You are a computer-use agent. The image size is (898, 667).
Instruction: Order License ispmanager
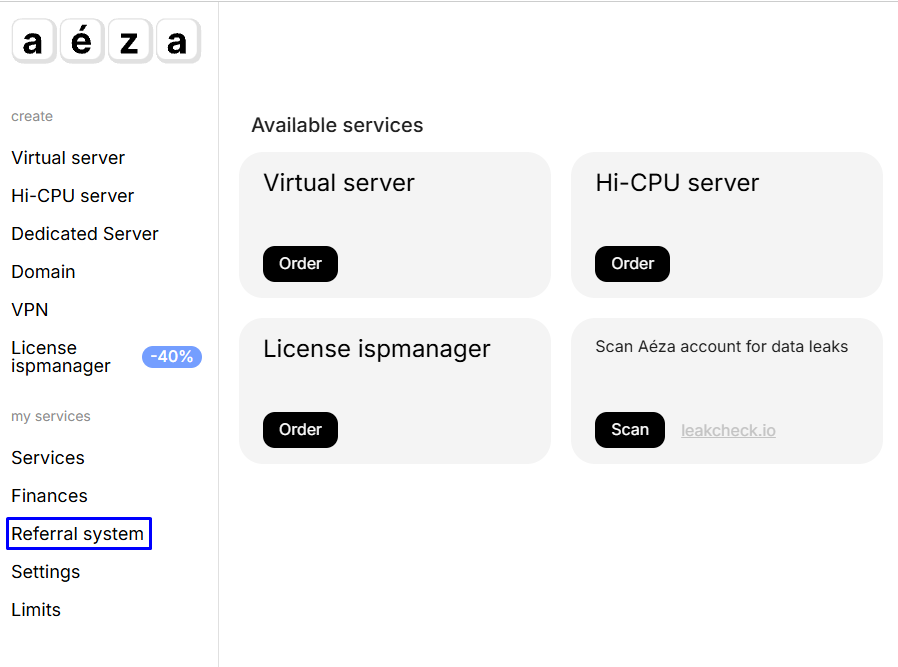300,430
